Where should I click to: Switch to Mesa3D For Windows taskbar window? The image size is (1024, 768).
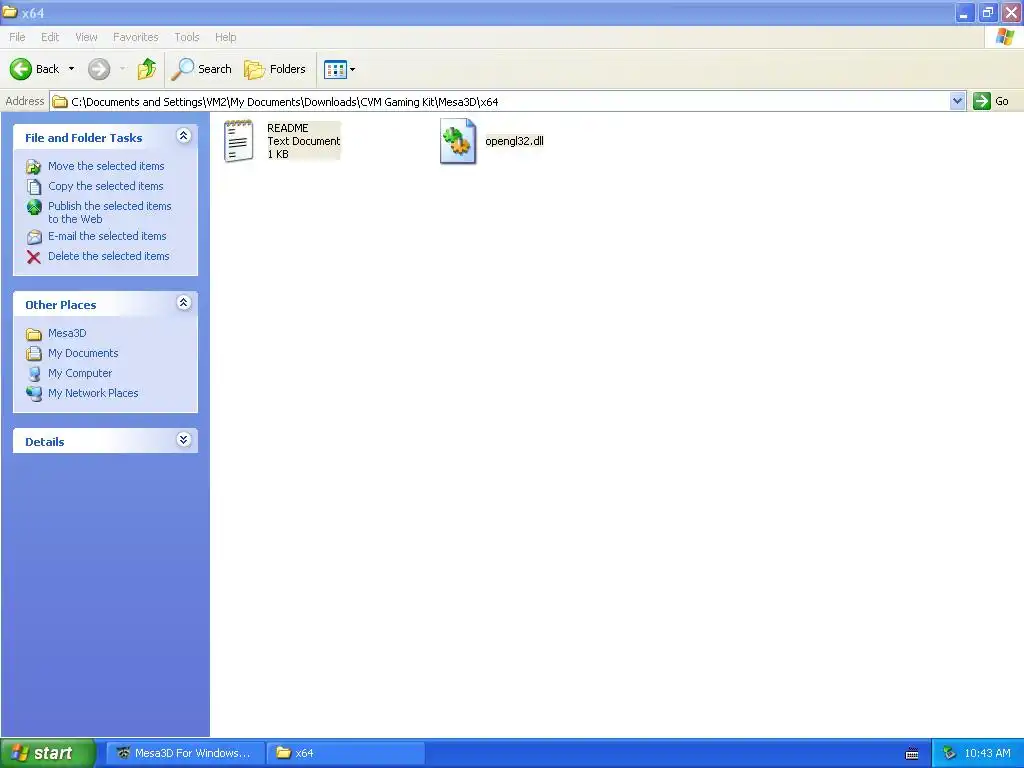[x=185, y=753]
